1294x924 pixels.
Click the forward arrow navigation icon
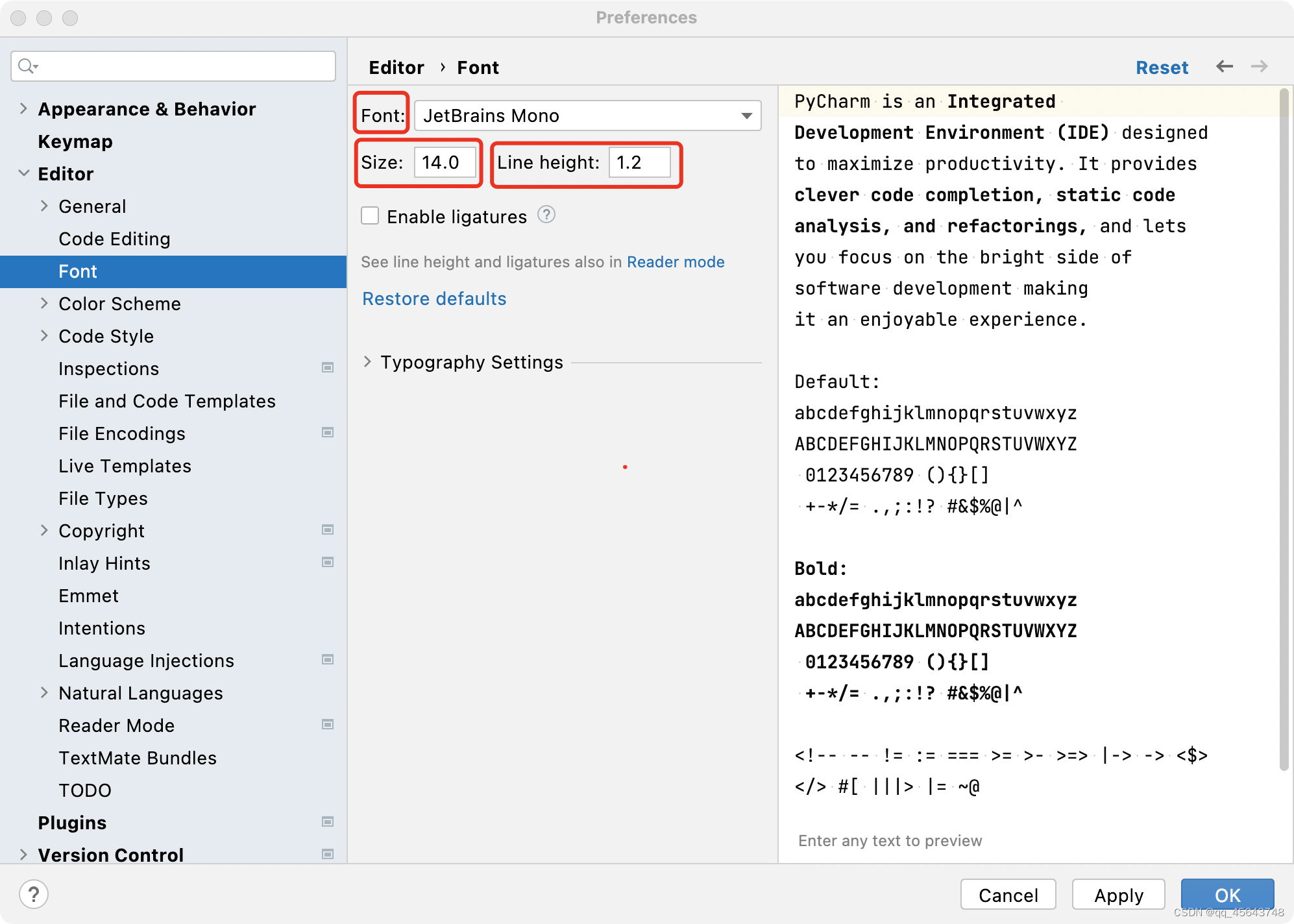click(x=1259, y=66)
